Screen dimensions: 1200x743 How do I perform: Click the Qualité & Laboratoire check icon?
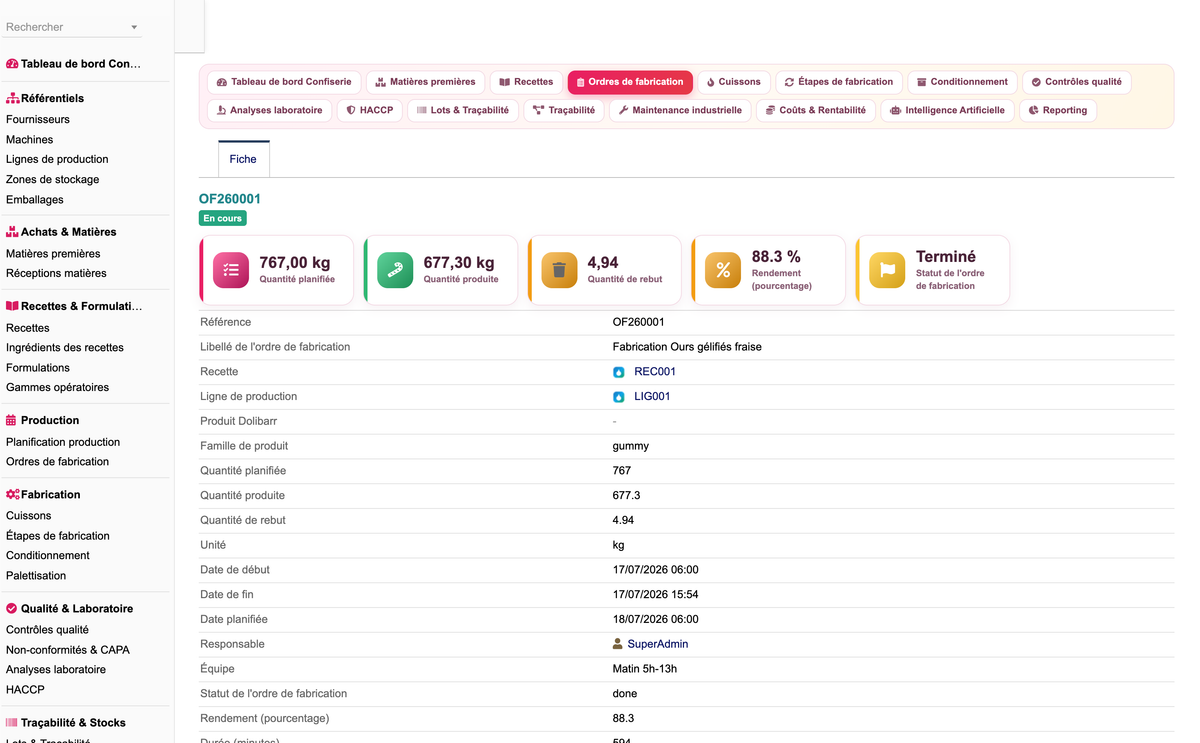12,608
